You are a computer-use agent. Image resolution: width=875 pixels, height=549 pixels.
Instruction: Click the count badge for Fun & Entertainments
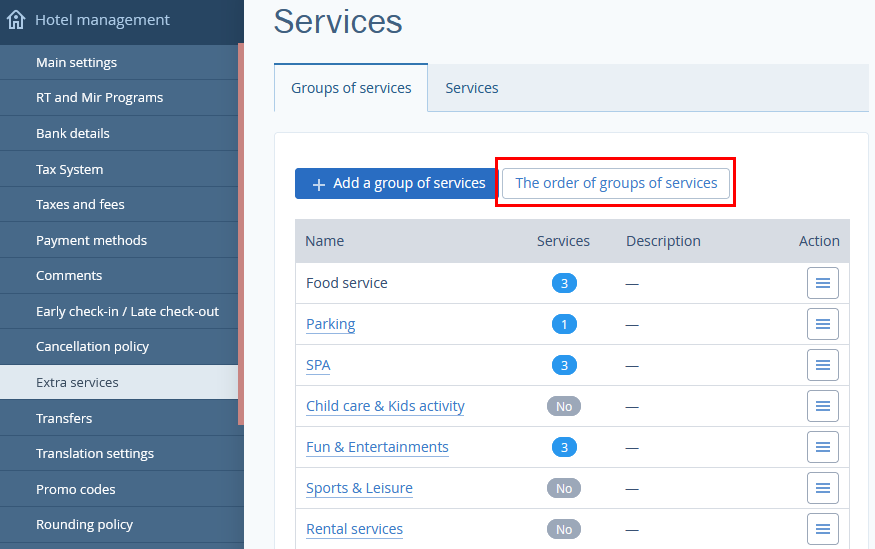tap(564, 447)
